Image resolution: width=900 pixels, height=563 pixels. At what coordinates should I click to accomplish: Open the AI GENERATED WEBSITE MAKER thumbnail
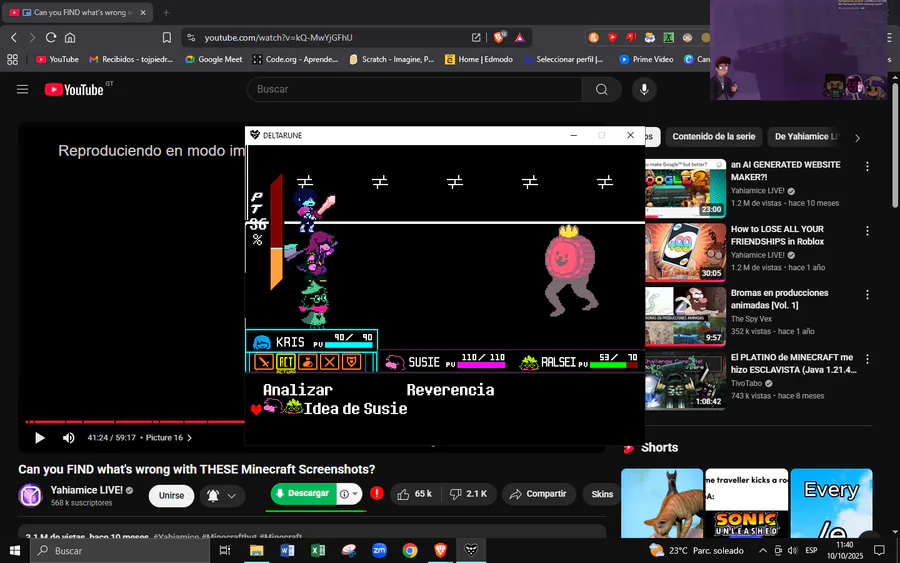[685, 189]
